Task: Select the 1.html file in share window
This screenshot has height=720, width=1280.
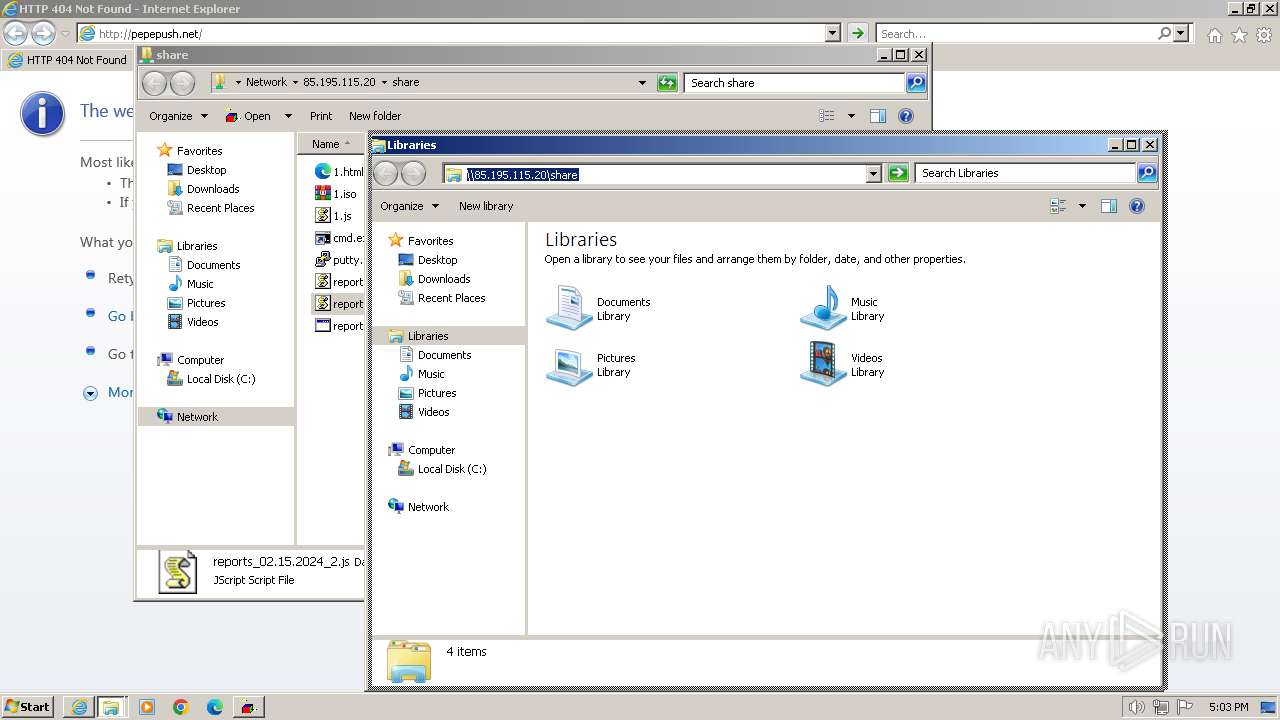Action: [x=339, y=172]
